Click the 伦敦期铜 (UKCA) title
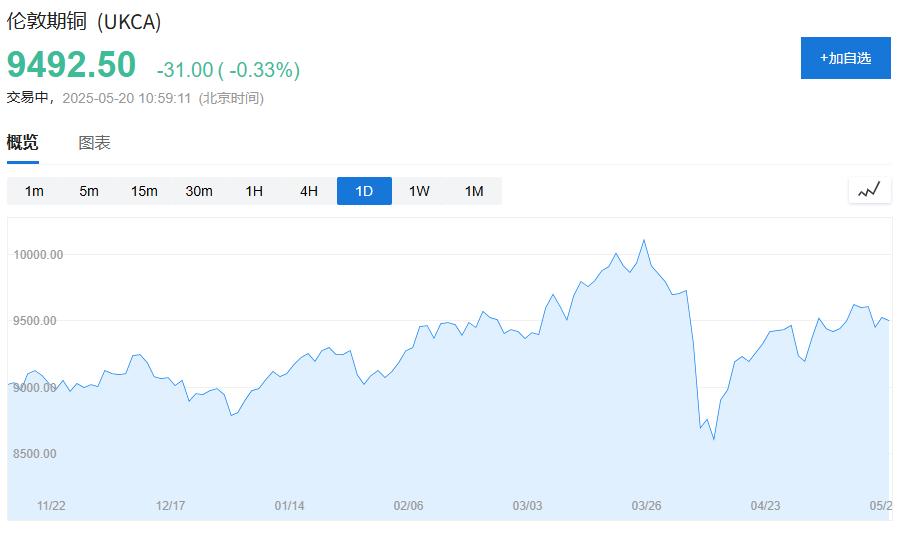The image size is (901, 533). (84, 22)
